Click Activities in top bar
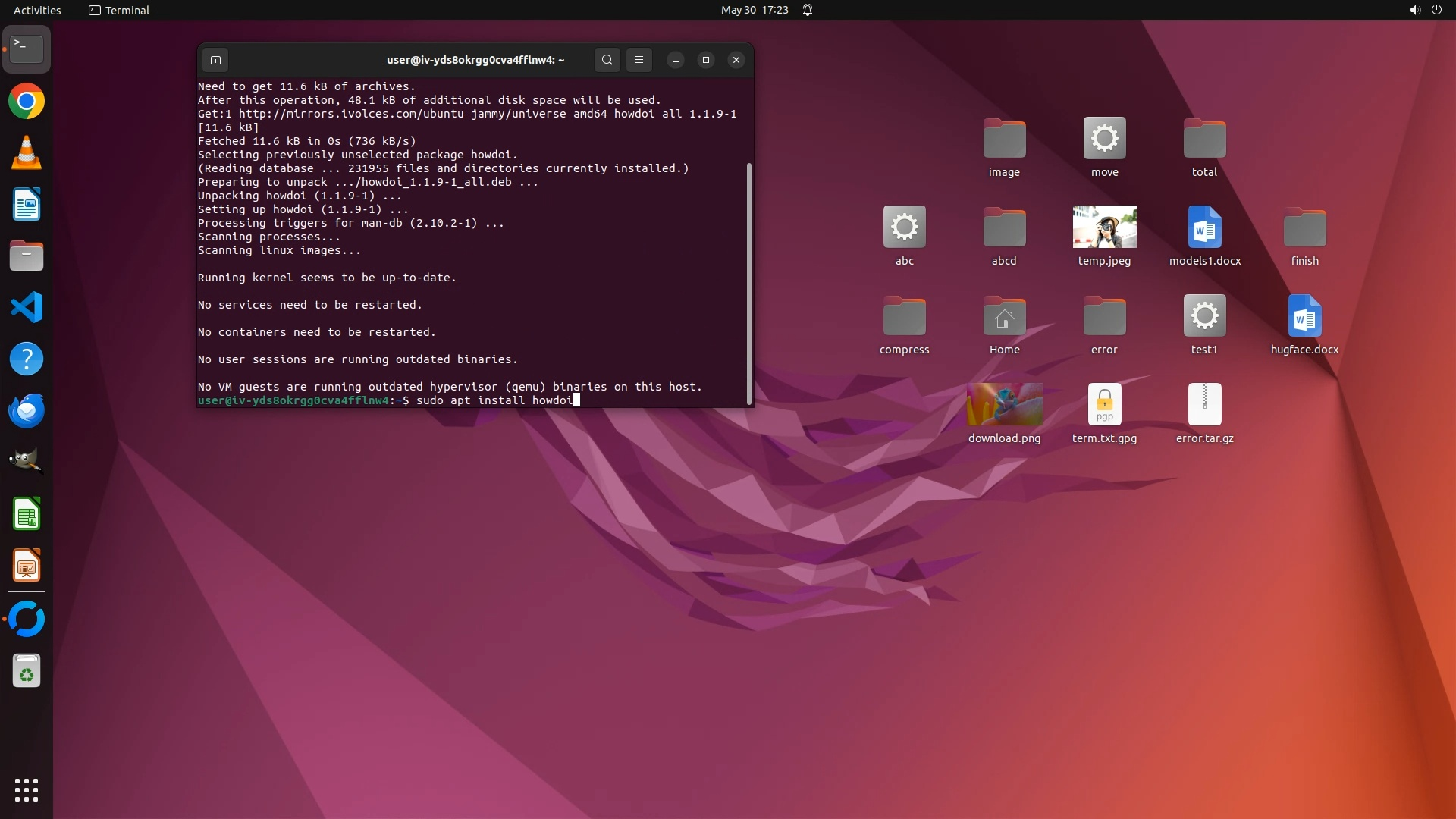Image resolution: width=1456 pixels, height=819 pixels. [x=37, y=10]
